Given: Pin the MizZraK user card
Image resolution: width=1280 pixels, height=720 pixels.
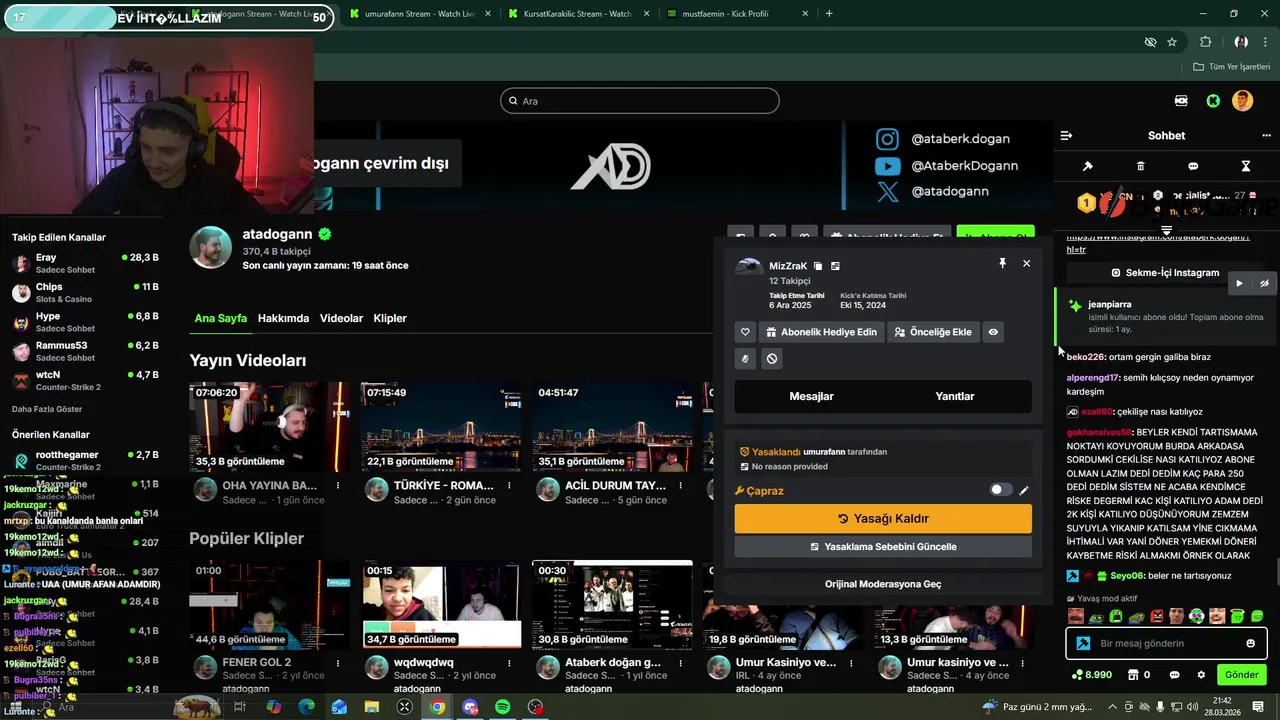Looking at the screenshot, I should 1002,263.
